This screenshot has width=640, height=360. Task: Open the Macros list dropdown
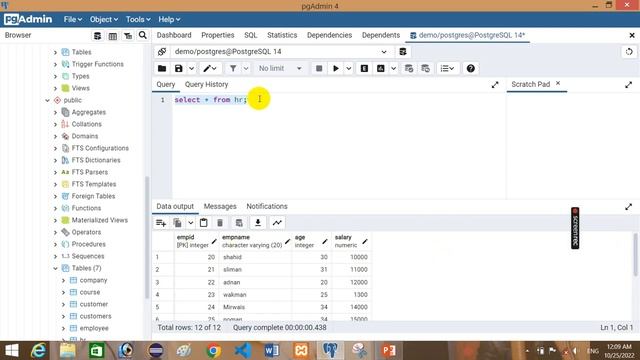447,69
